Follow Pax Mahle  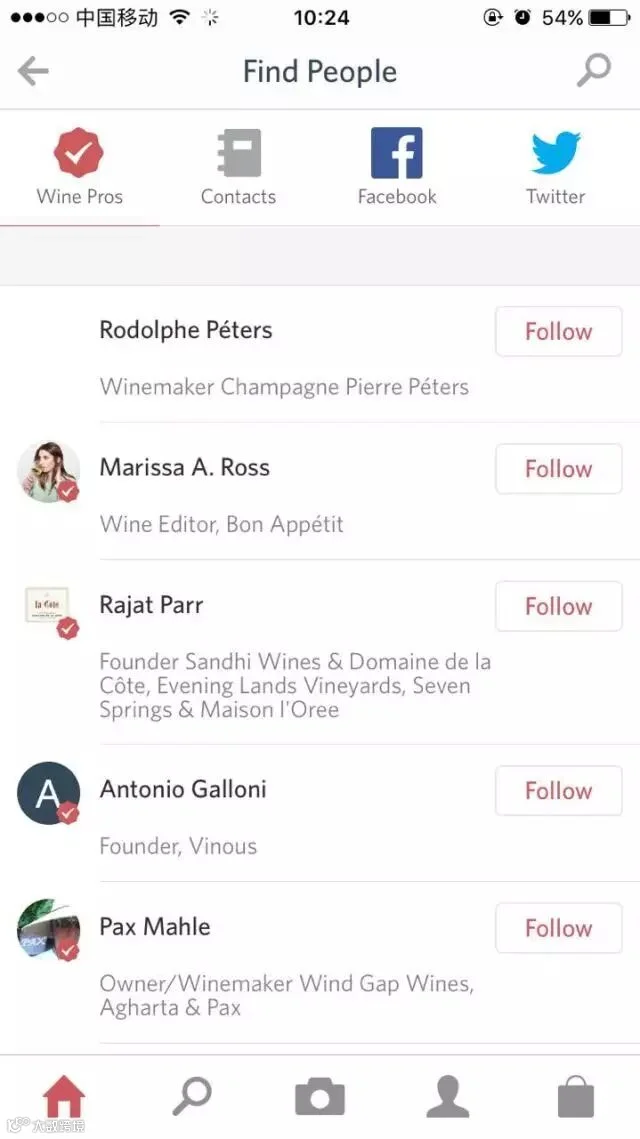[558, 928]
